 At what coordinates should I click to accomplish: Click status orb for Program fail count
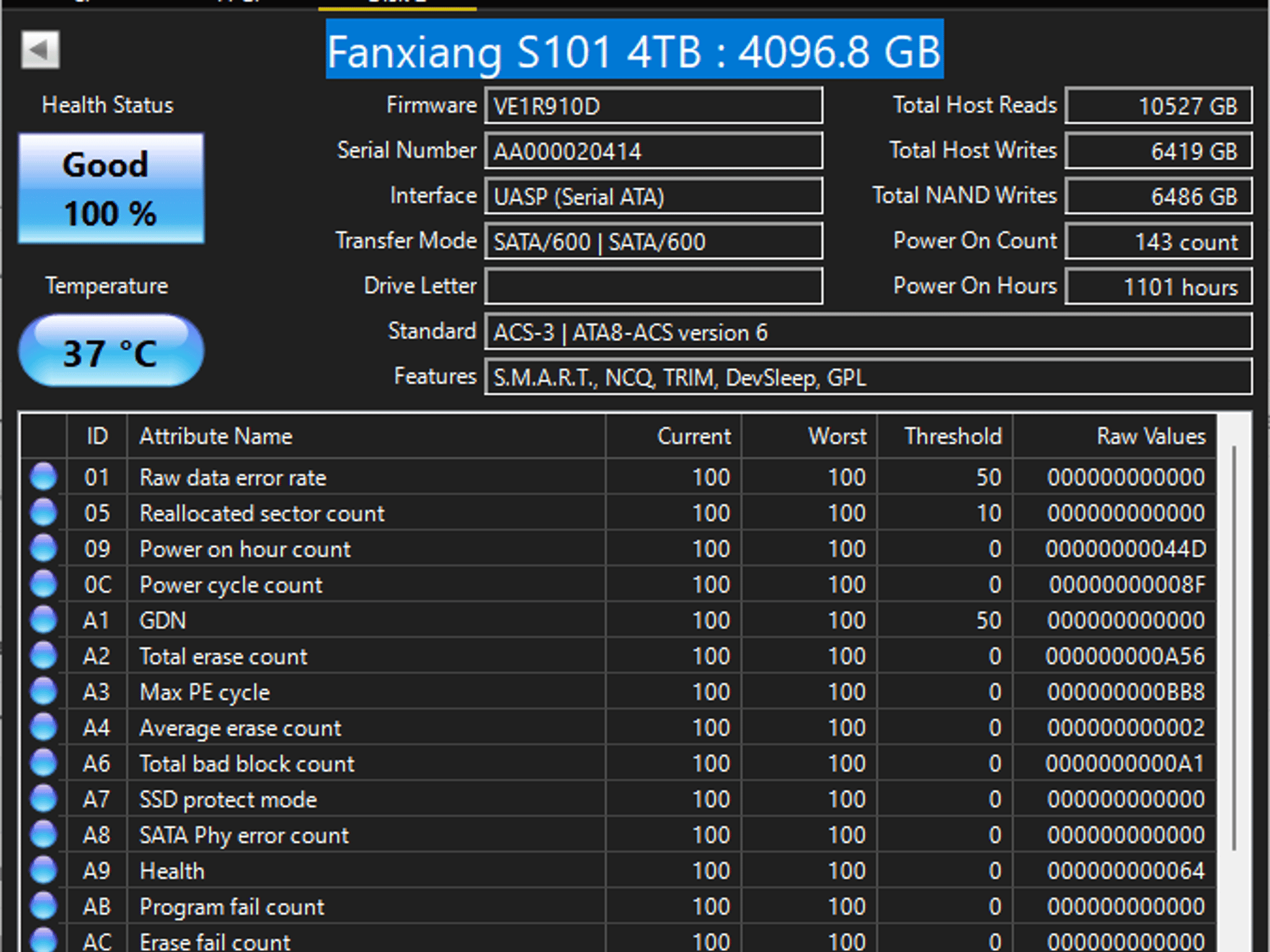point(43,906)
